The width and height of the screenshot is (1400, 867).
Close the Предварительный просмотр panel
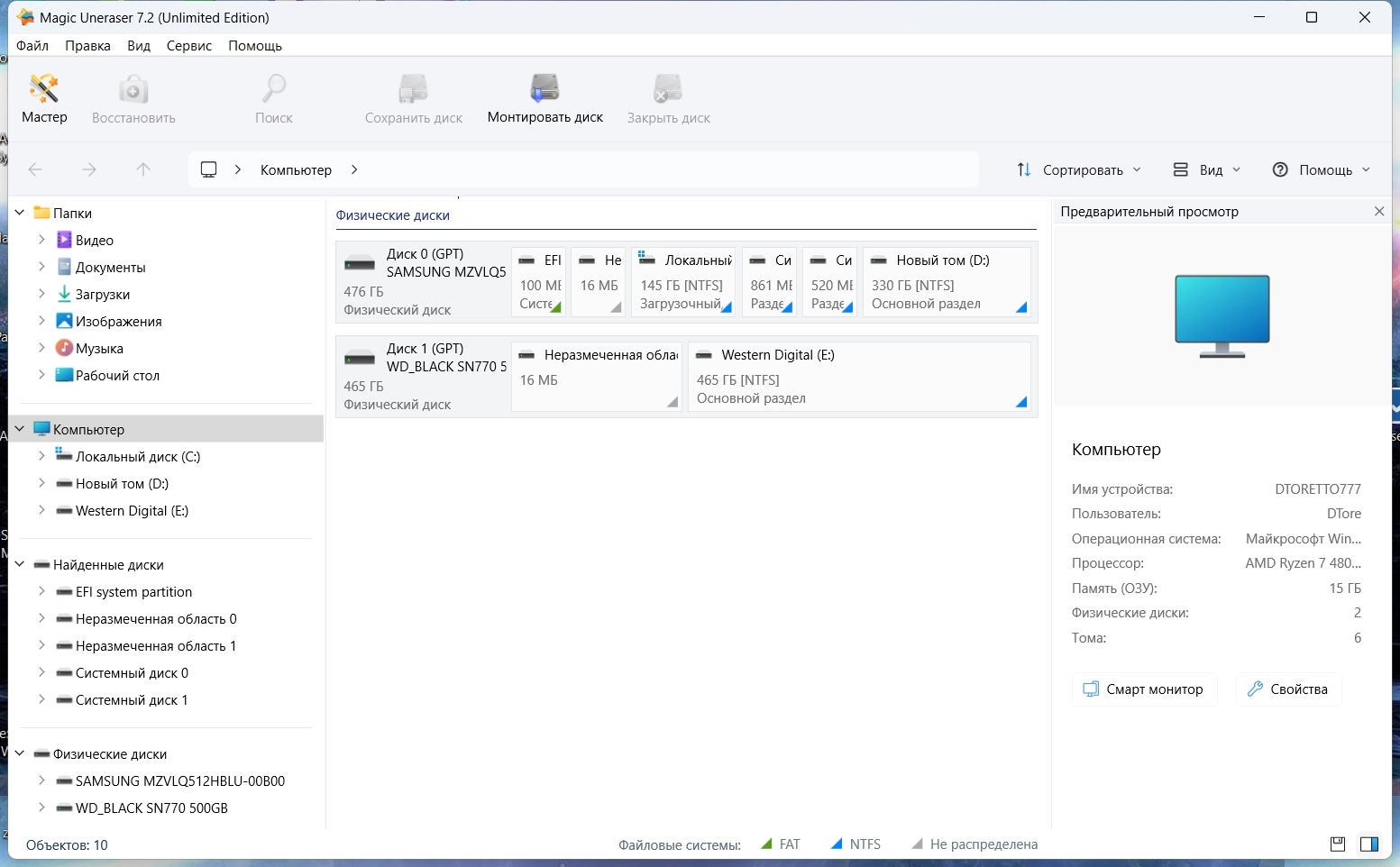1378,212
